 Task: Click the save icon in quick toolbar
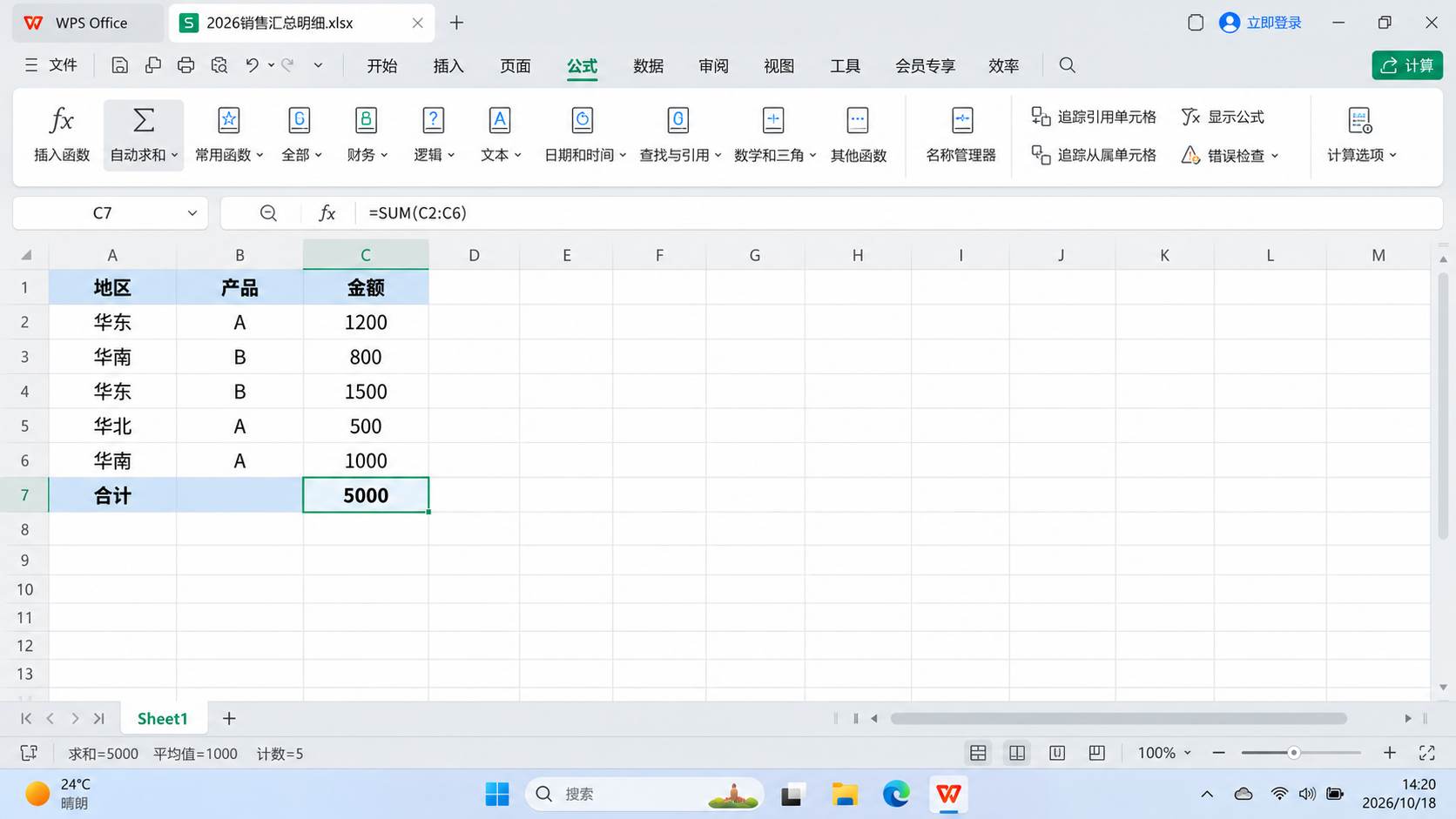tap(120, 65)
